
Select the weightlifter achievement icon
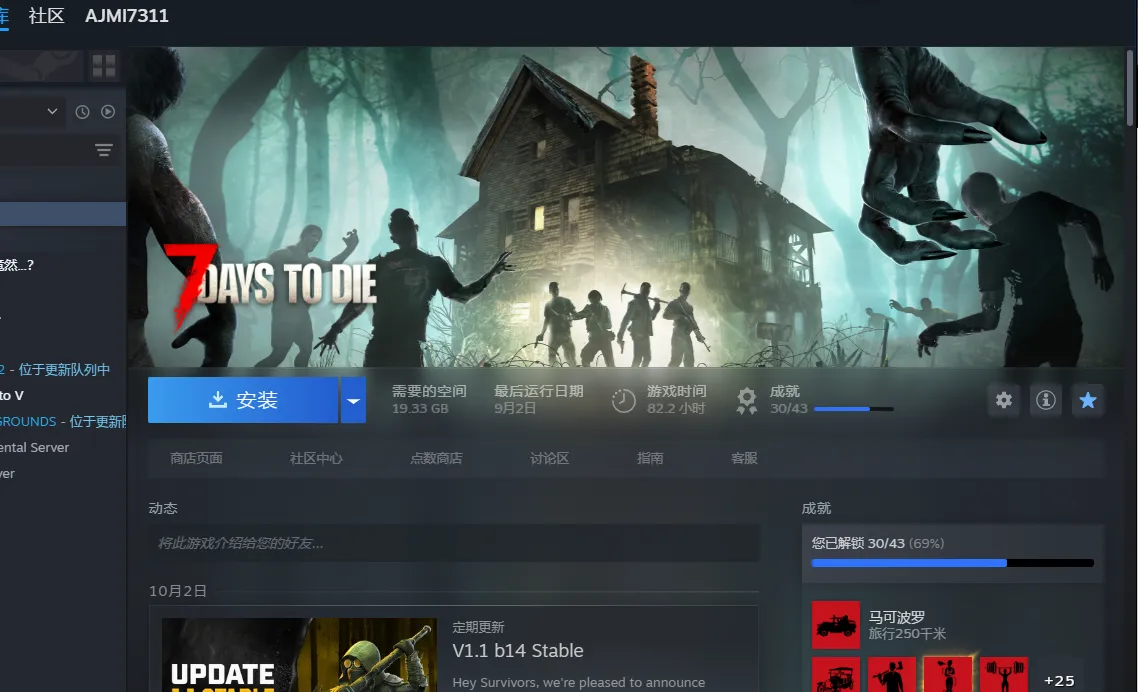[1003, 675]
